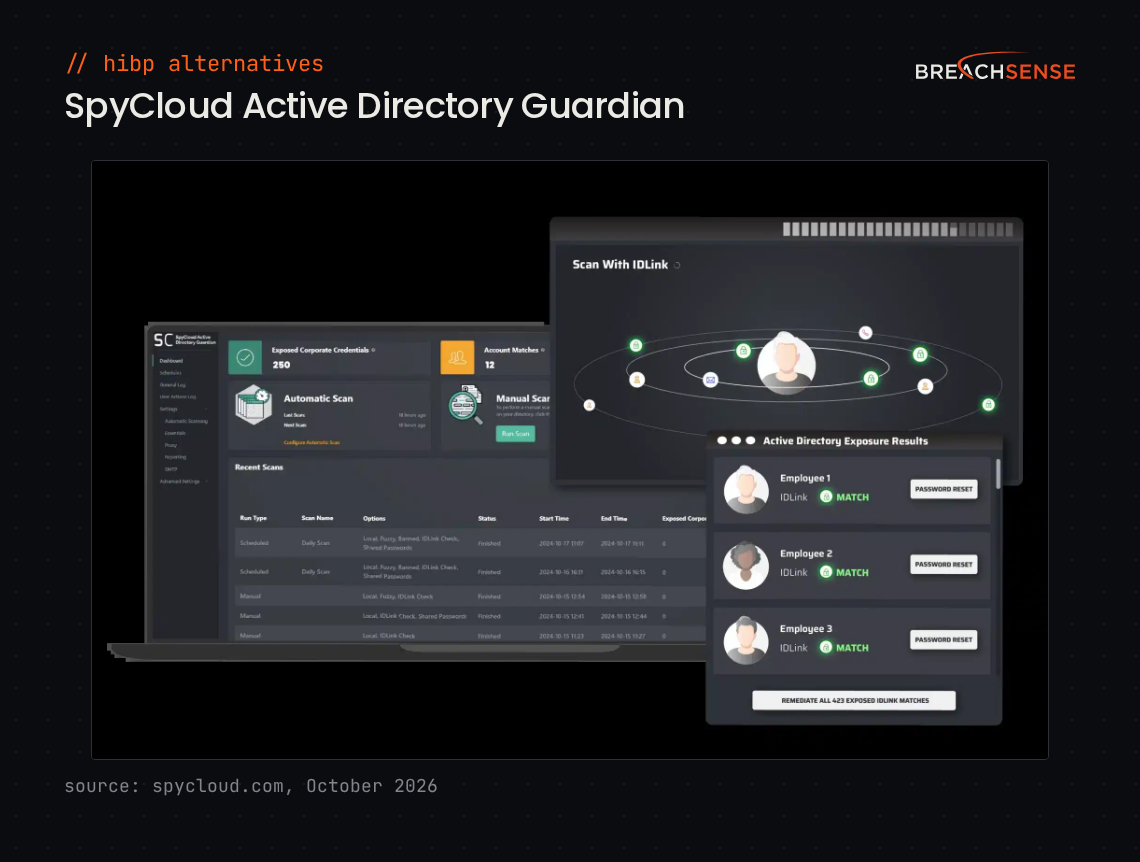Click the green Run Scan button

tap(515, 434)
